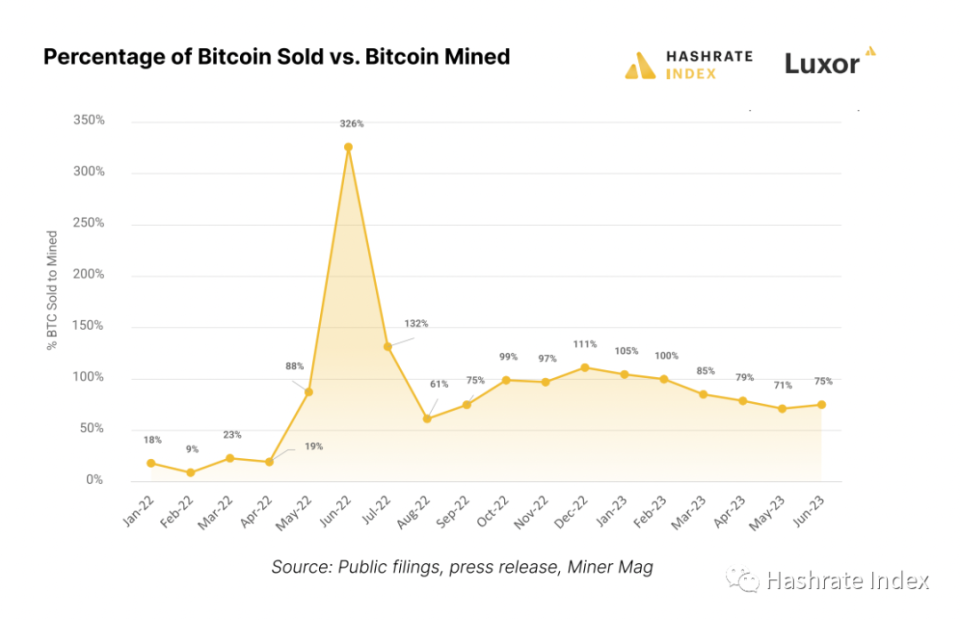Click the chart title text
This screenshot has height=620, width=960.
click(x=277, y=56)
